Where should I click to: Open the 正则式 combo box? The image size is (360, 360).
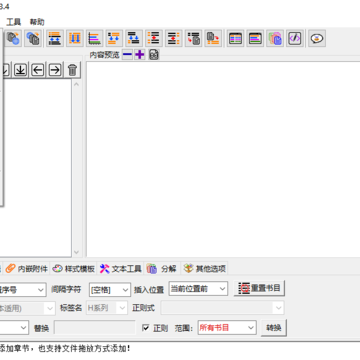coord(223,308)
